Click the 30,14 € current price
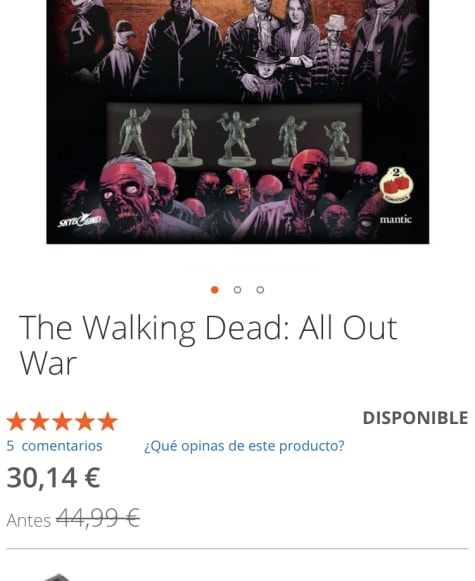The height and width of the screenshot is (581, 475). 54,478
